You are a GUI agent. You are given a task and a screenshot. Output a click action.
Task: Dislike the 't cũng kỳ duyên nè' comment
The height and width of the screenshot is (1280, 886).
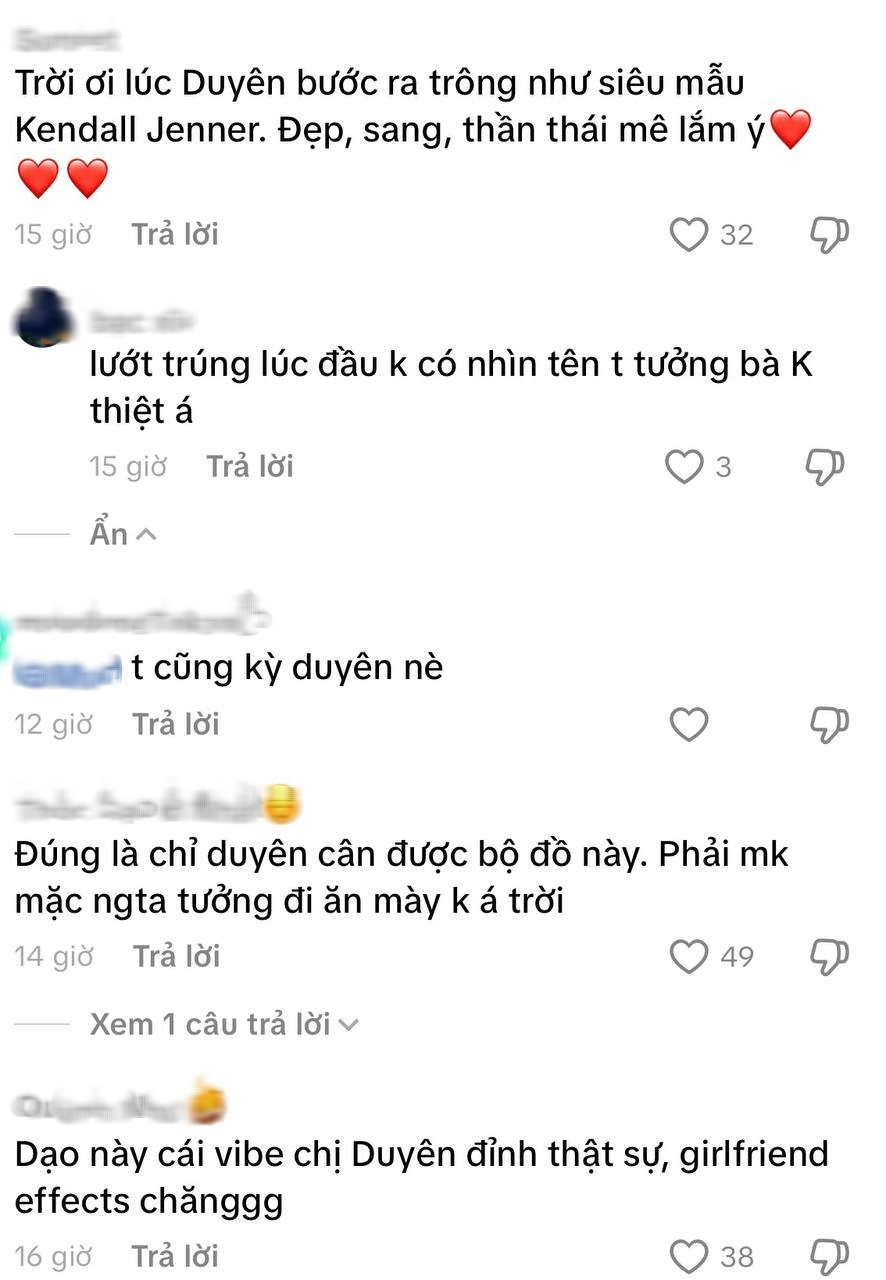point(828,725)
